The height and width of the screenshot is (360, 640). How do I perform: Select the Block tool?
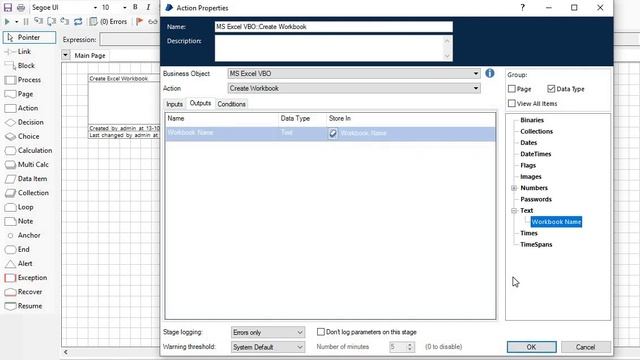20,65
